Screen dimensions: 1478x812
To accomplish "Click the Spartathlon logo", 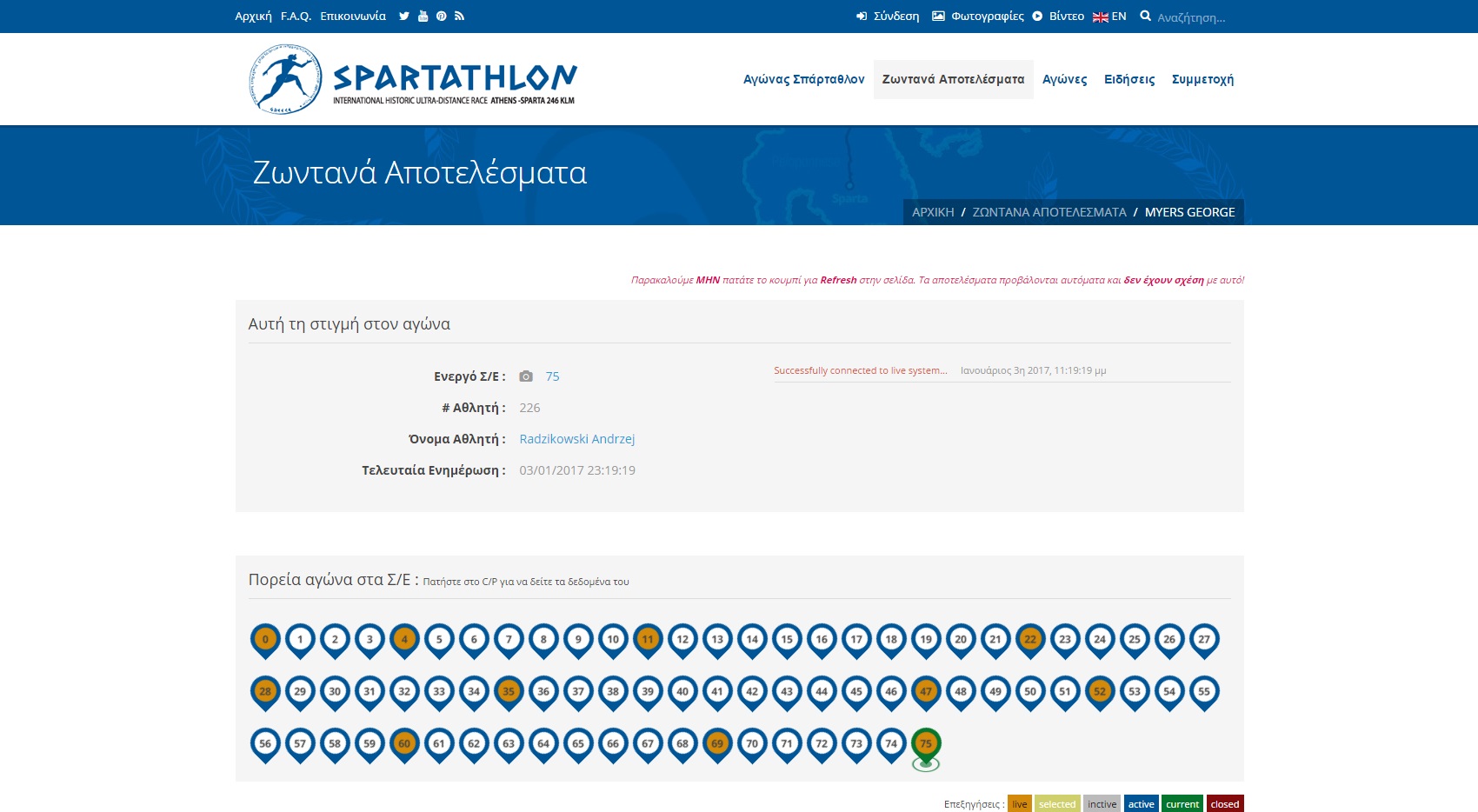I will tap(412, 79).
